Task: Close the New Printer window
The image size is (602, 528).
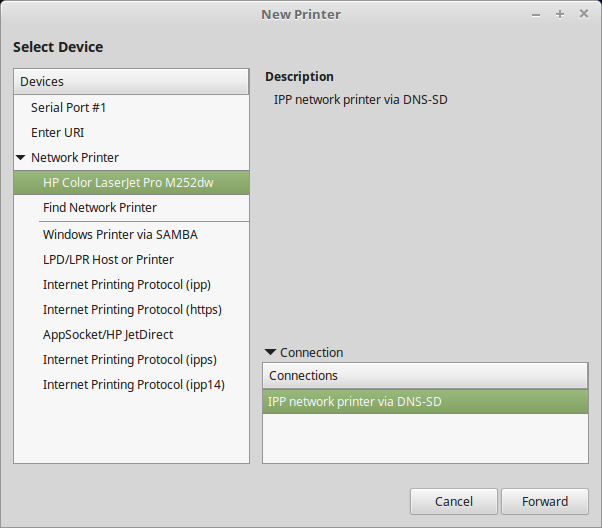Action: 584,14
